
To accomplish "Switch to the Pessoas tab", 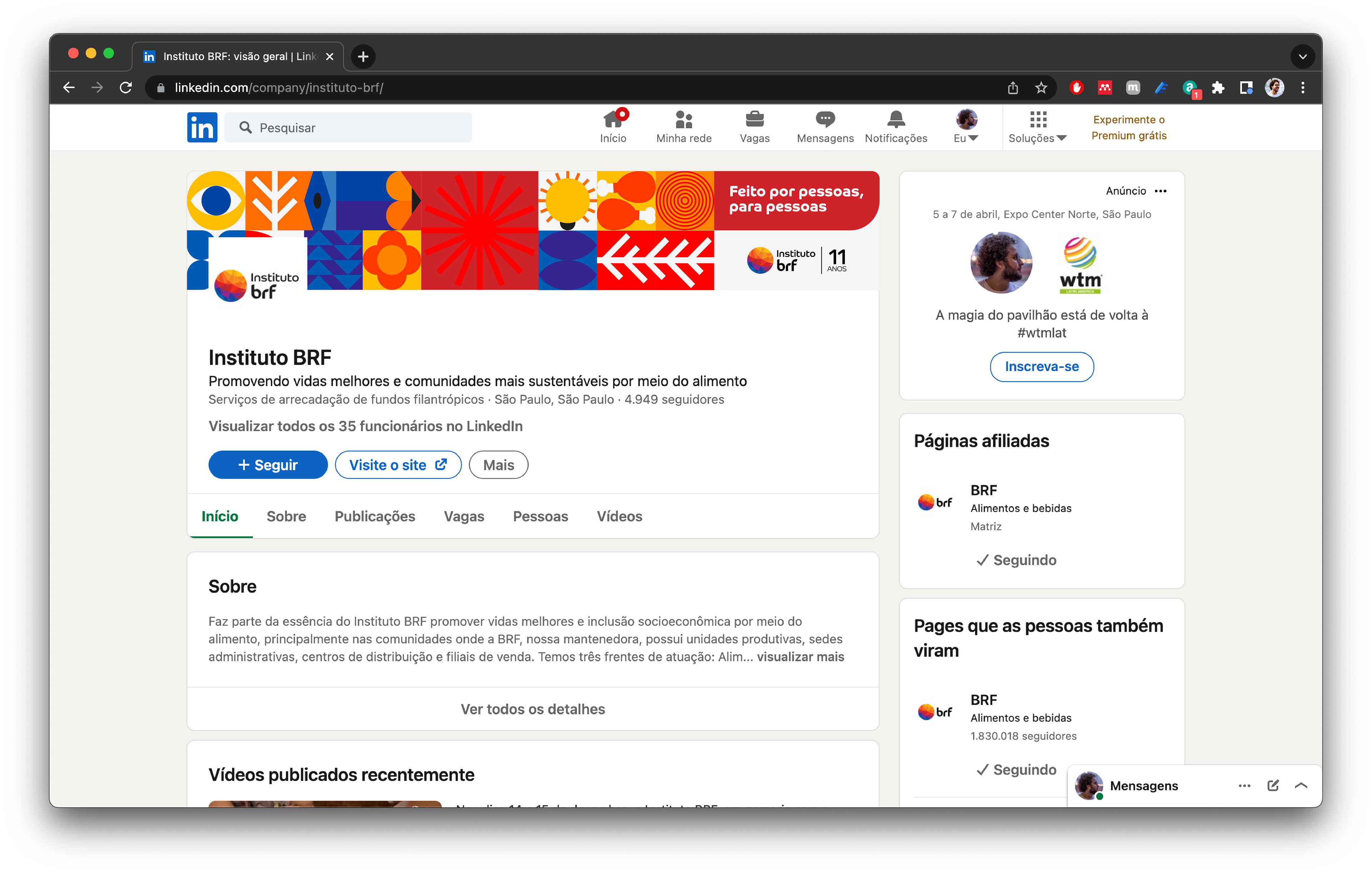I will tap(540, 516).
